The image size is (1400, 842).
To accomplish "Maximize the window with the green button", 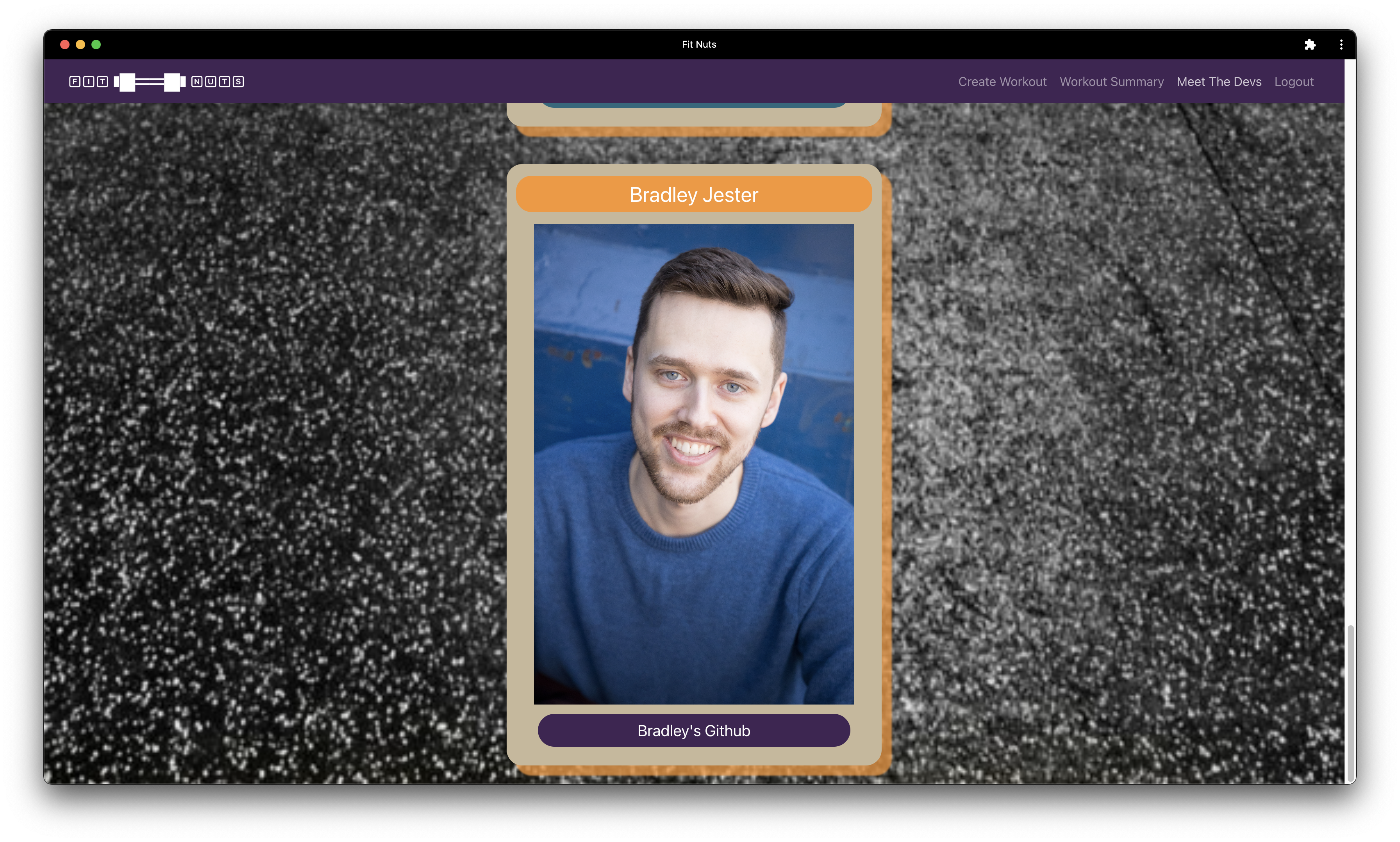I will pos(96,45).
